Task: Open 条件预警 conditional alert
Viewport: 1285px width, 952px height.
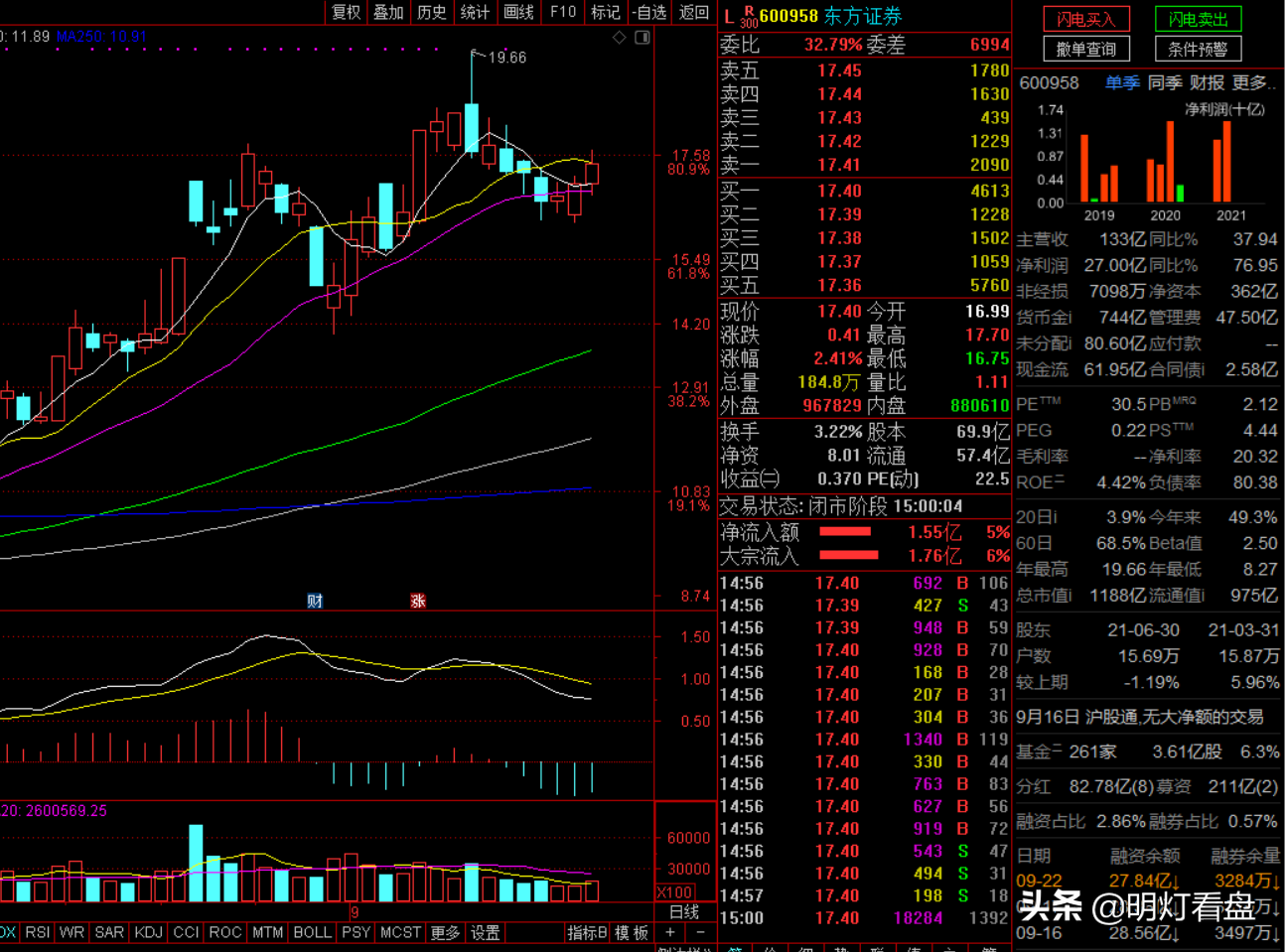Action: (x=1198, y=49)
